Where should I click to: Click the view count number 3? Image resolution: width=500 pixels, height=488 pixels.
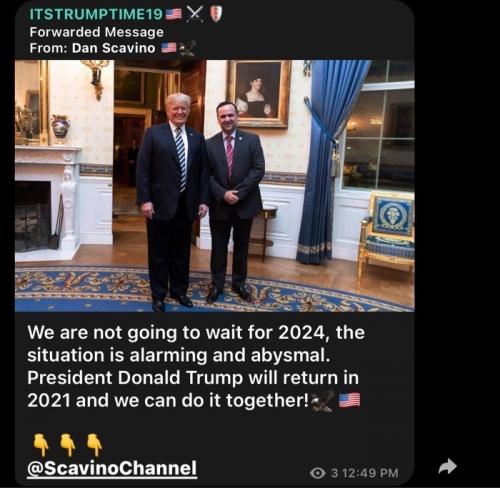334,473
